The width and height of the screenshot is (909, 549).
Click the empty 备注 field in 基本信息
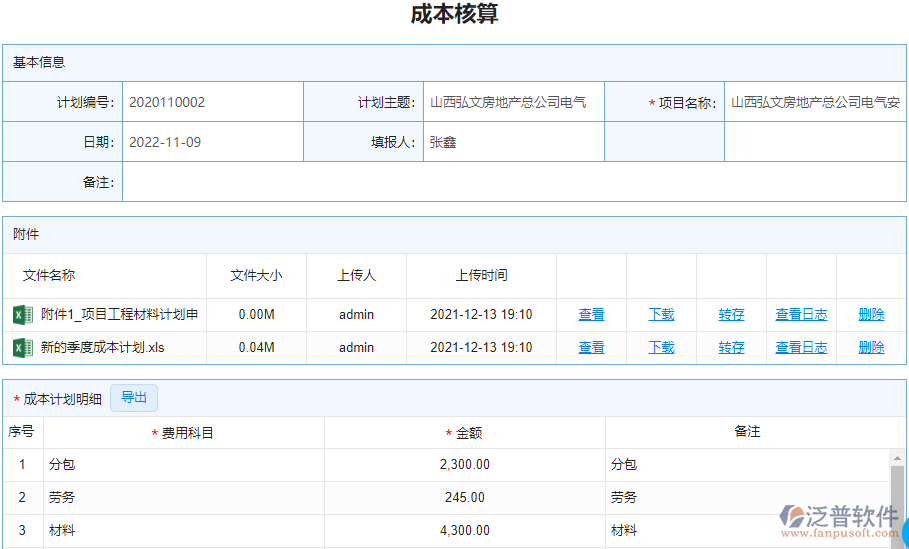(x=514, y=182)
